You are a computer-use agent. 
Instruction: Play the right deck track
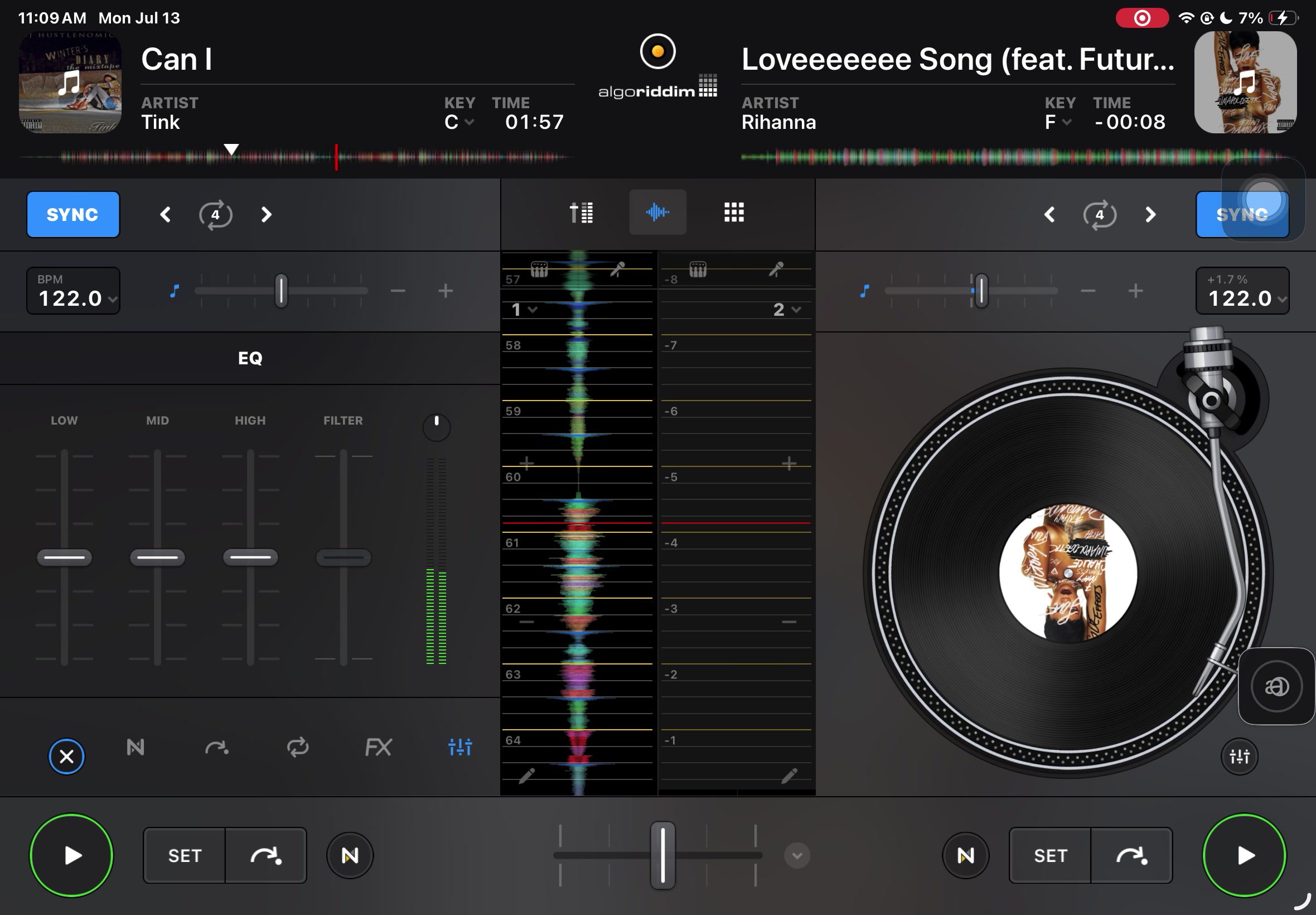point(1244,855)
